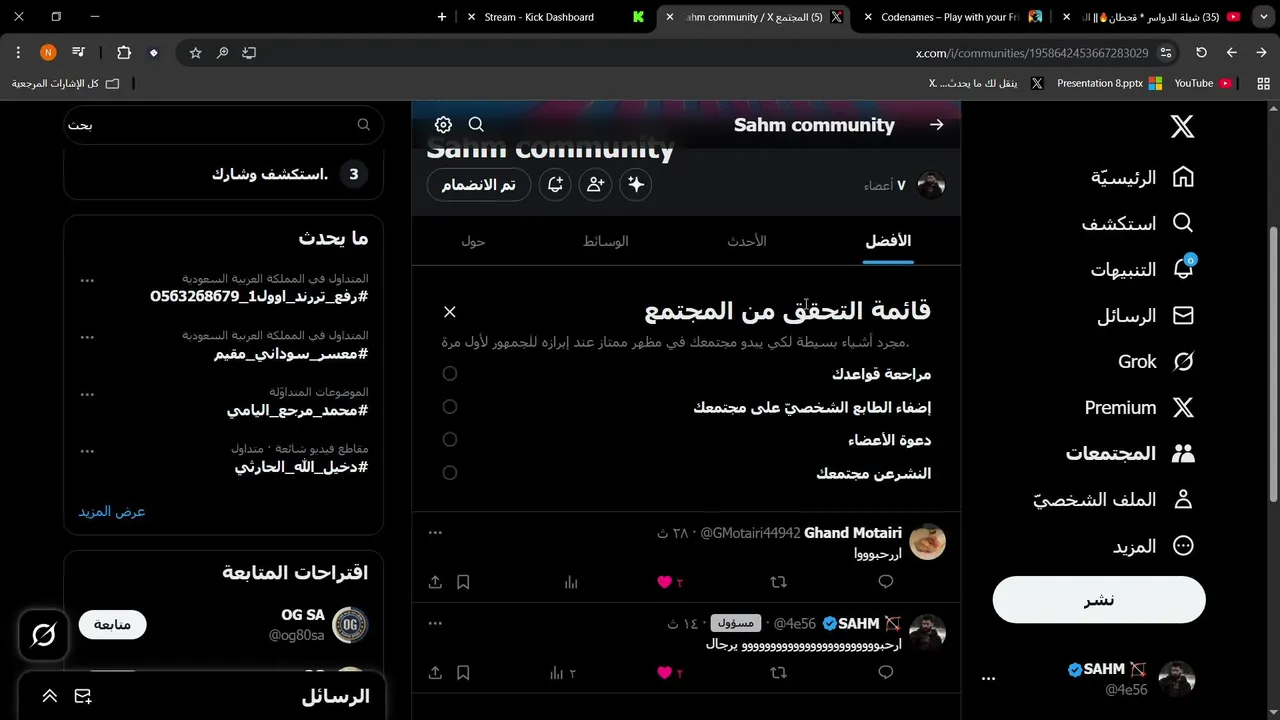Open Grok from the sidebar menu
The image size is (1280, 720).
tap(1156, 361)
